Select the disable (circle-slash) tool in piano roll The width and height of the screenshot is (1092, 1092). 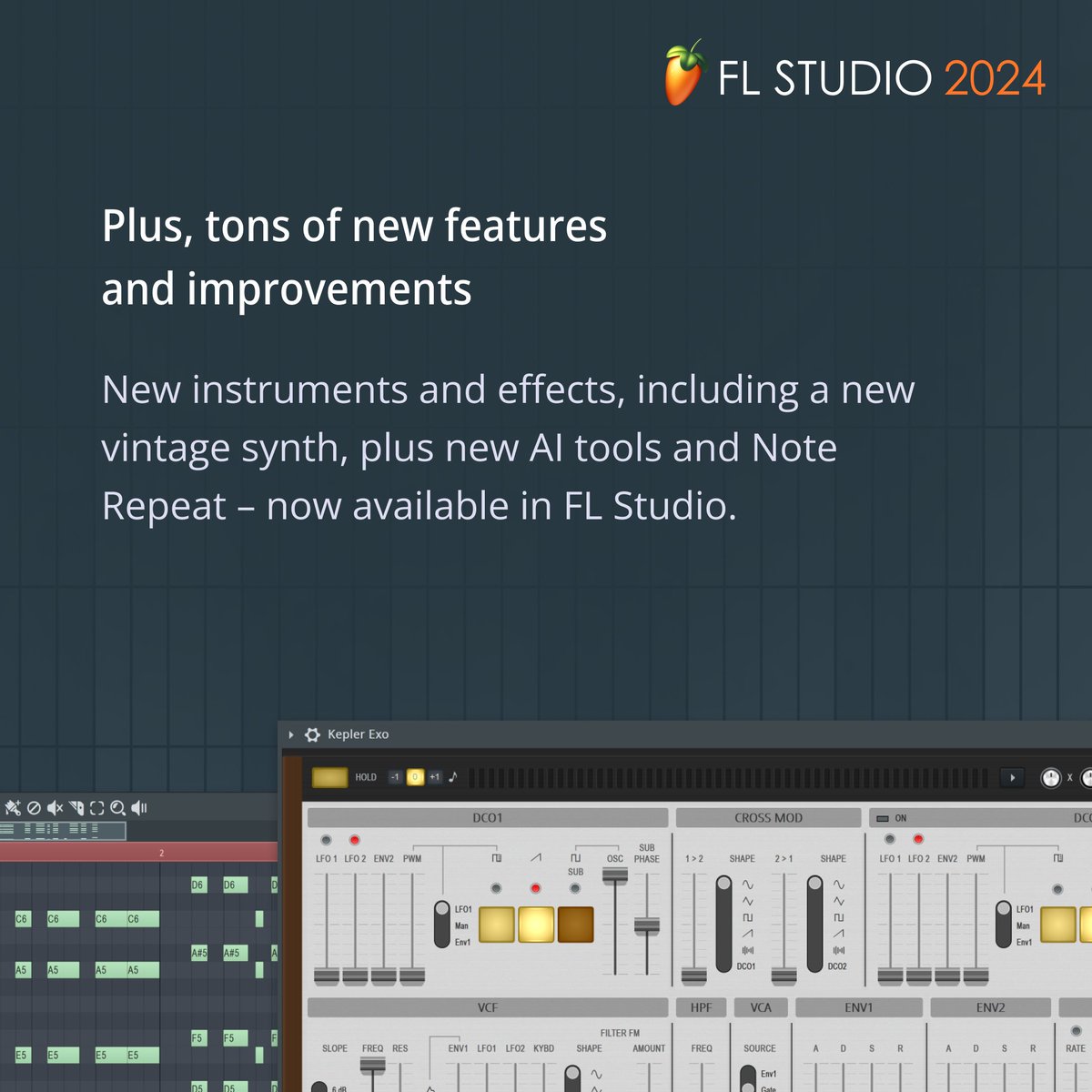point(34,807)
